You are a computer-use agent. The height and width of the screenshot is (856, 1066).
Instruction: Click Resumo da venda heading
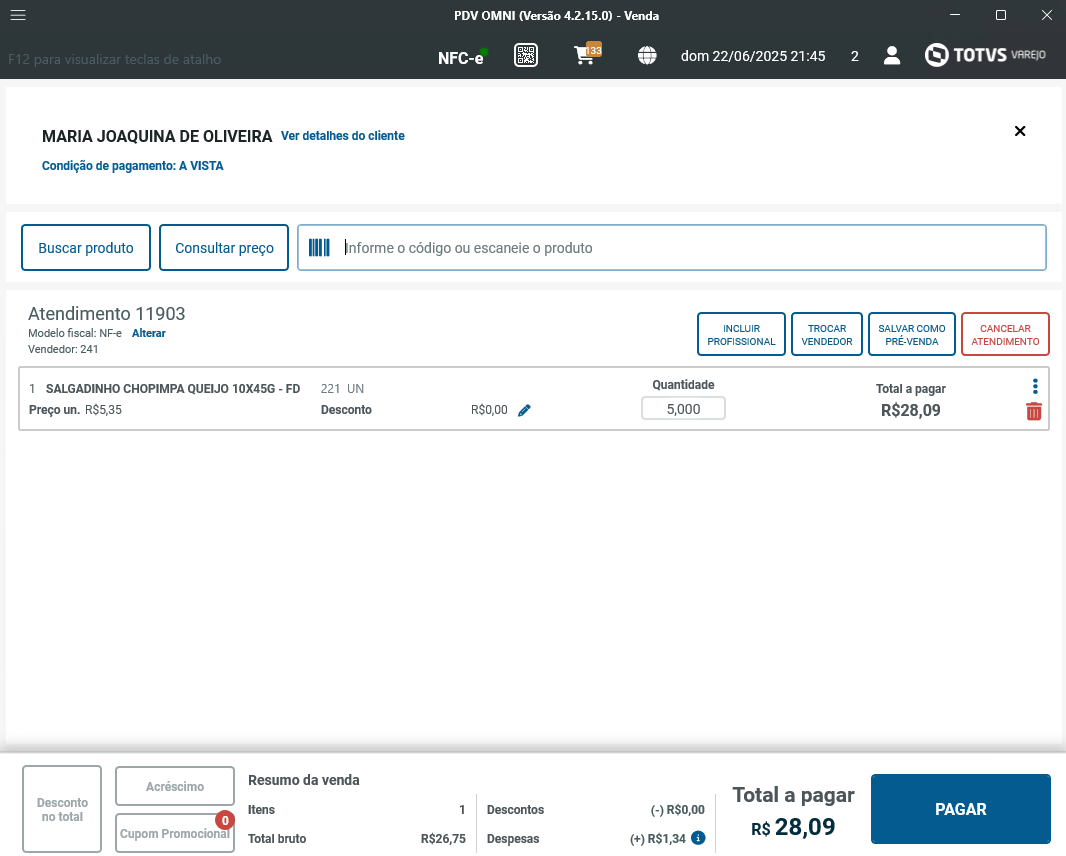click(303, 780)
